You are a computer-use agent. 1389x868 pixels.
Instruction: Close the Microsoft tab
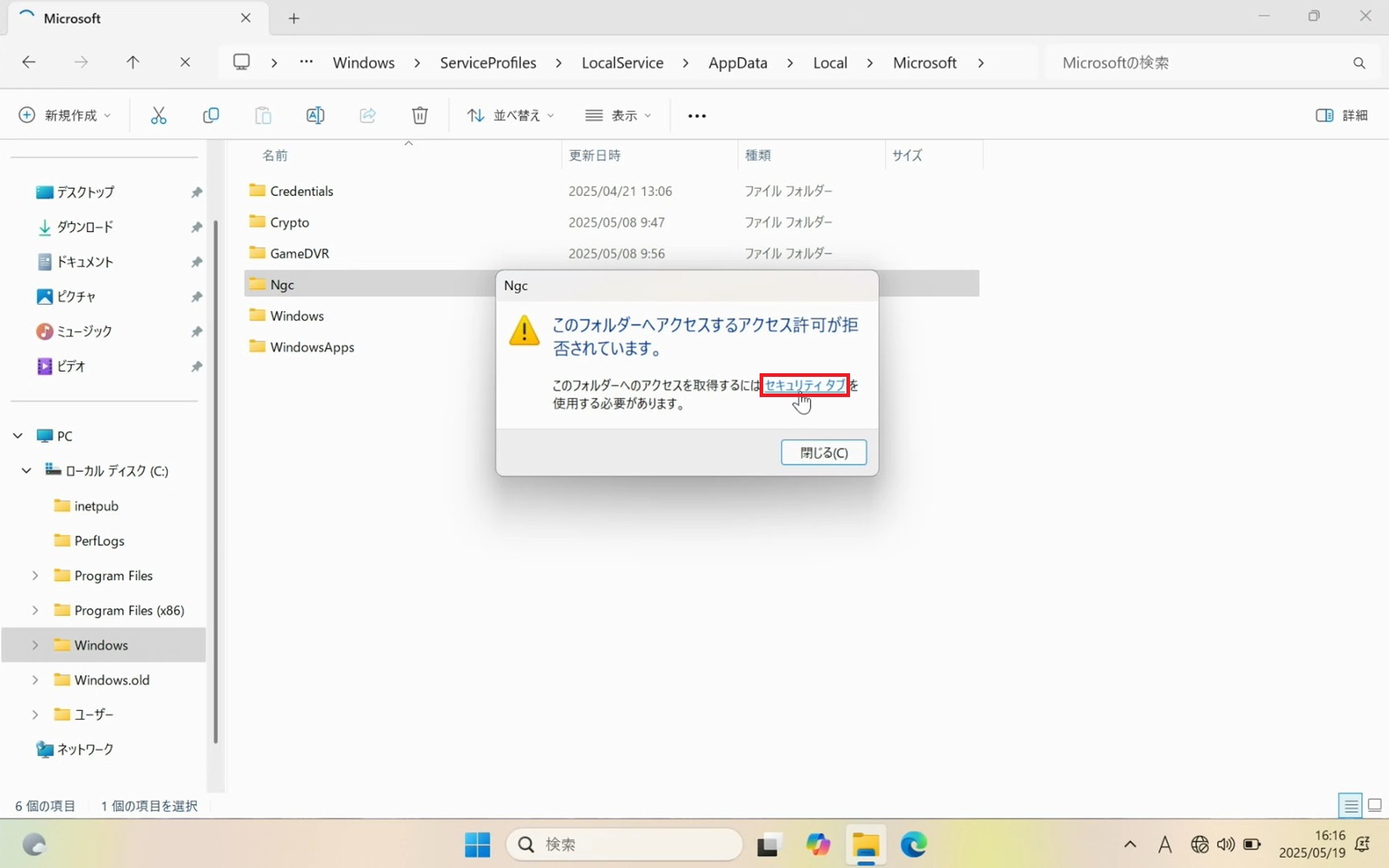point(246,18)
